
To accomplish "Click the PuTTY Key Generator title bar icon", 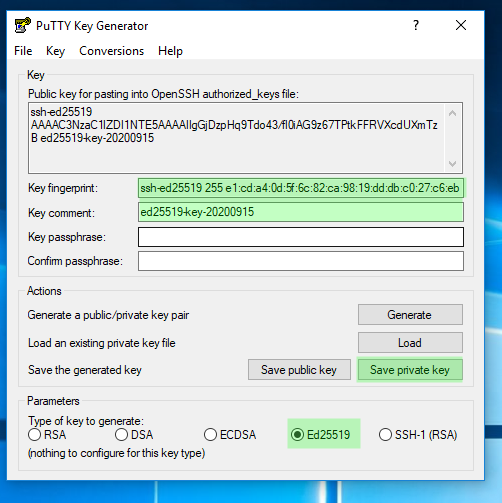I will coord(22,25).
